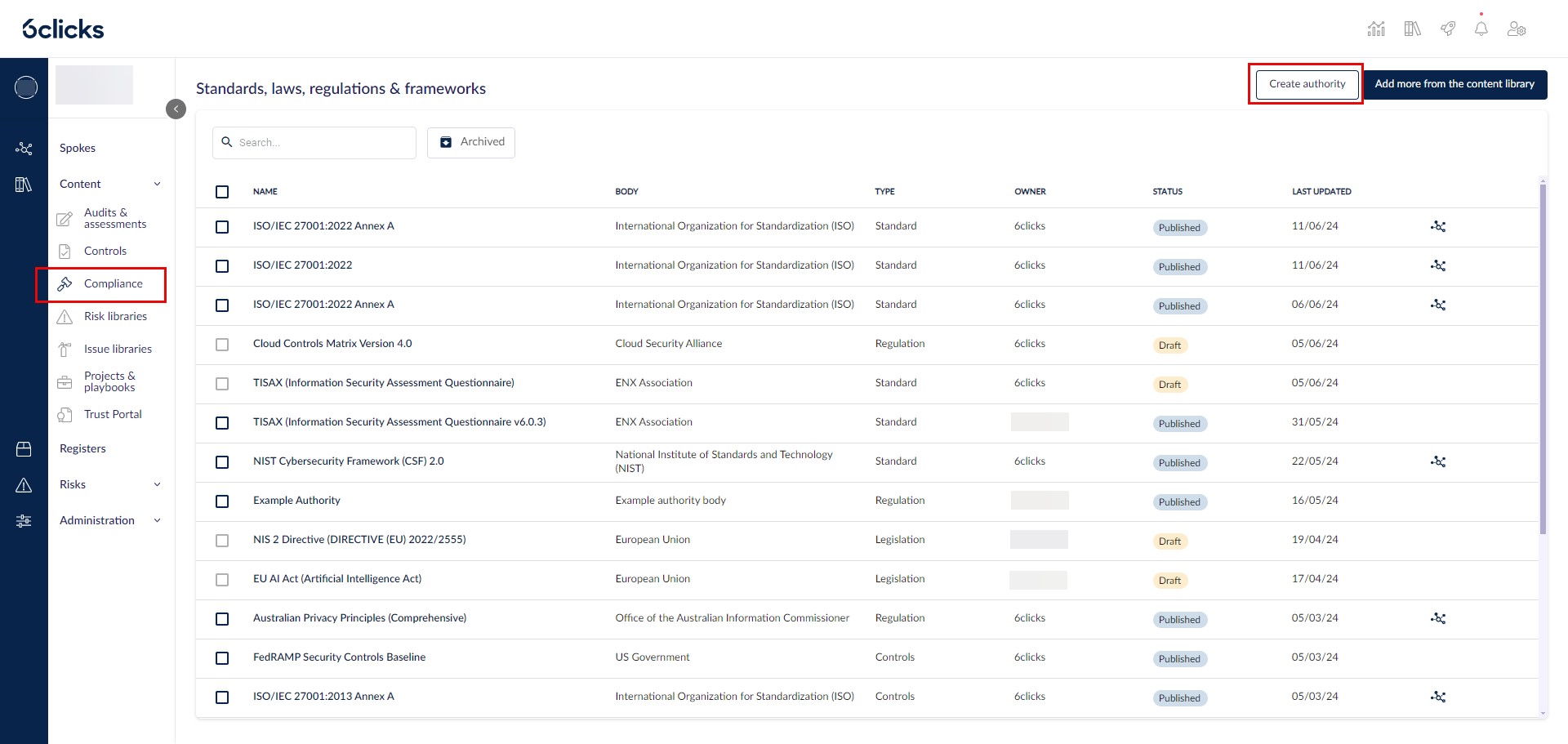Screen dimensions: 1568x744
Task: Check the ISO/IEC 27001:2022 row checkbox
Action: (x=222, y=266)
